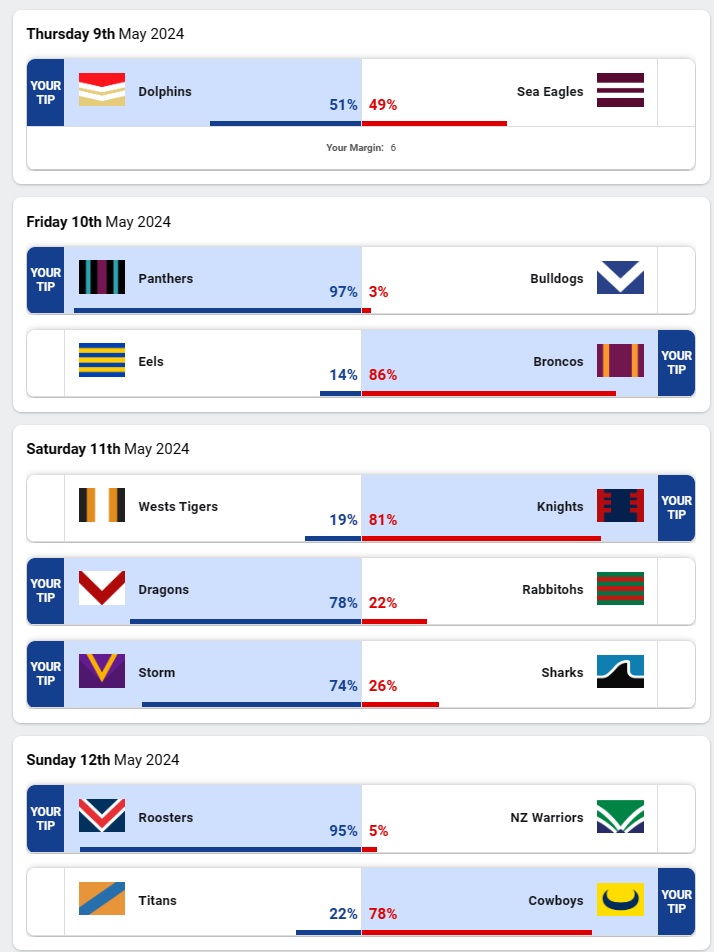Select the NZ Warriors team name
The width and height of the screenshot is (714, 952).
point(547,818)
